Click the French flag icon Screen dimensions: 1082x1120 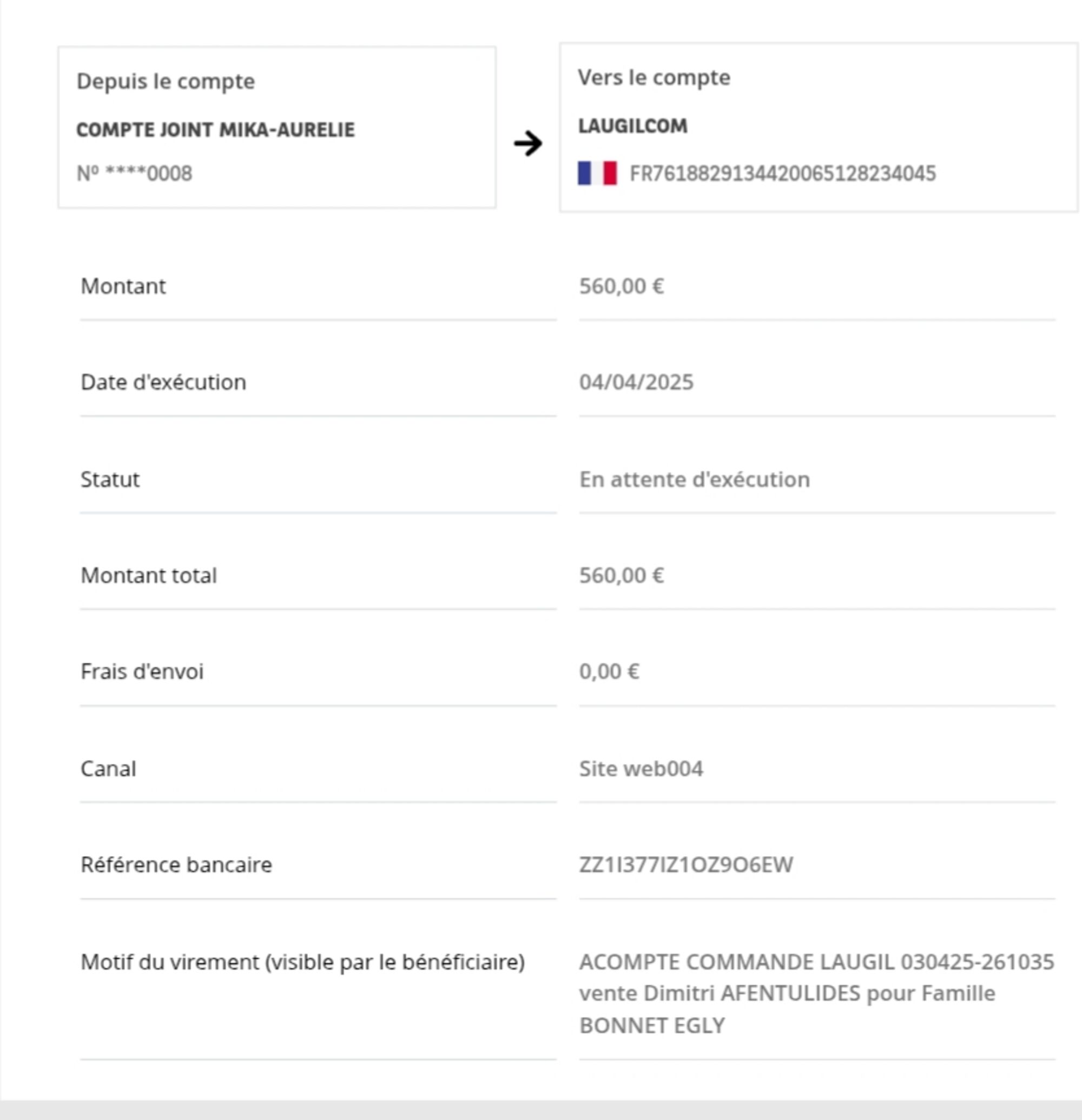coord(597,173)
